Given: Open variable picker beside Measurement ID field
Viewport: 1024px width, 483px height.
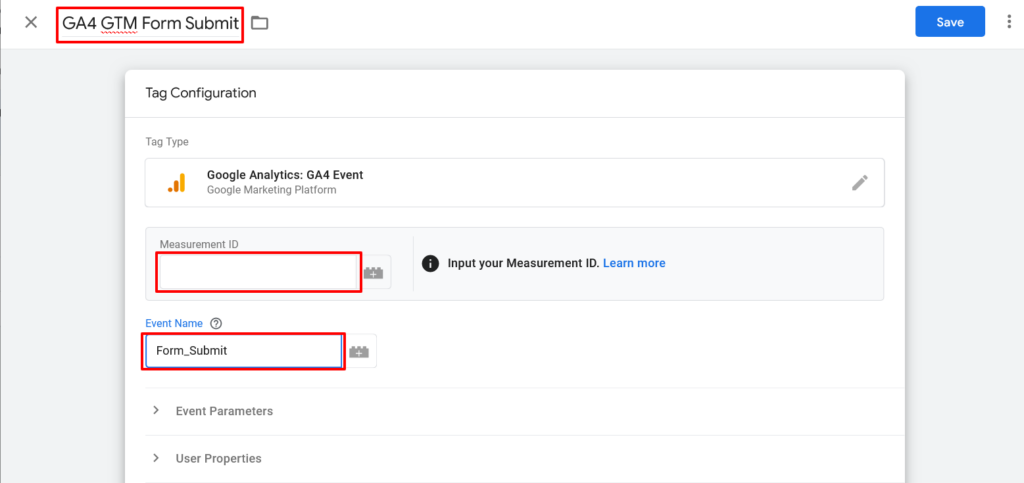Looking at the screenshot, I should (374, 272).
